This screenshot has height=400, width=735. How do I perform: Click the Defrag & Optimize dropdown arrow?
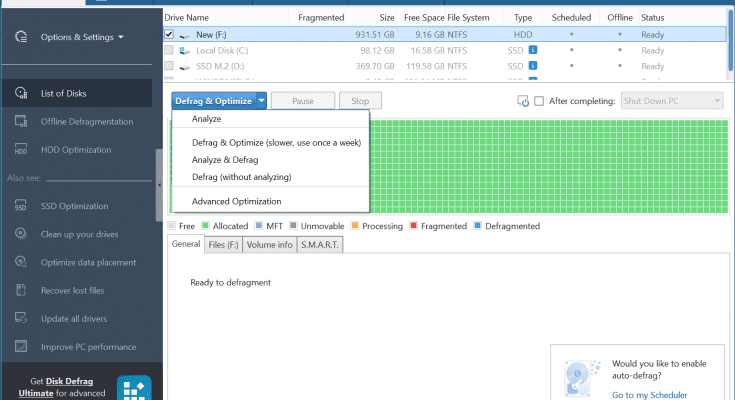(x=261, y=101)
